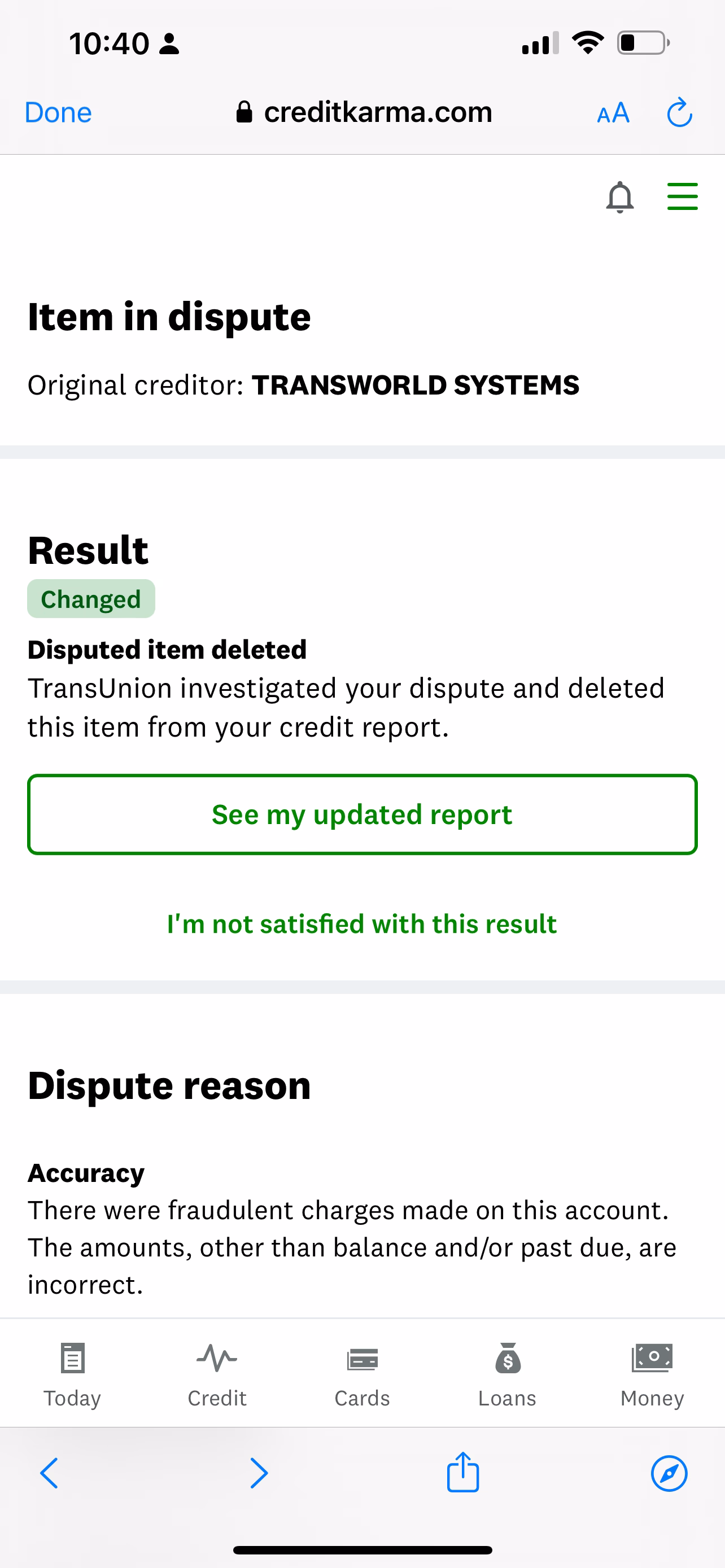This screenshot has height=1568, width=725.
Task: Open the green hamburger menu
Action: [682, 196]
